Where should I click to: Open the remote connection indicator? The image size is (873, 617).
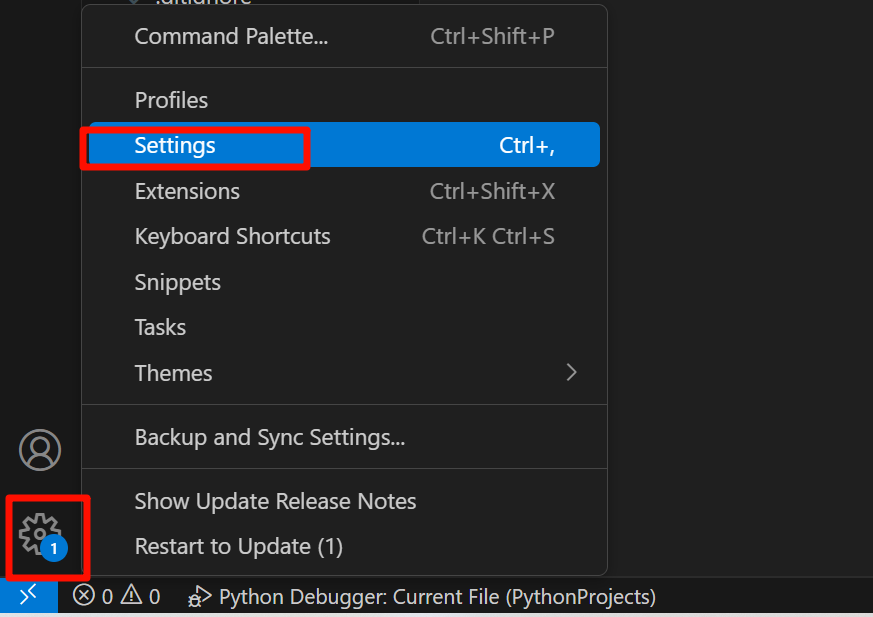point(28,596)
